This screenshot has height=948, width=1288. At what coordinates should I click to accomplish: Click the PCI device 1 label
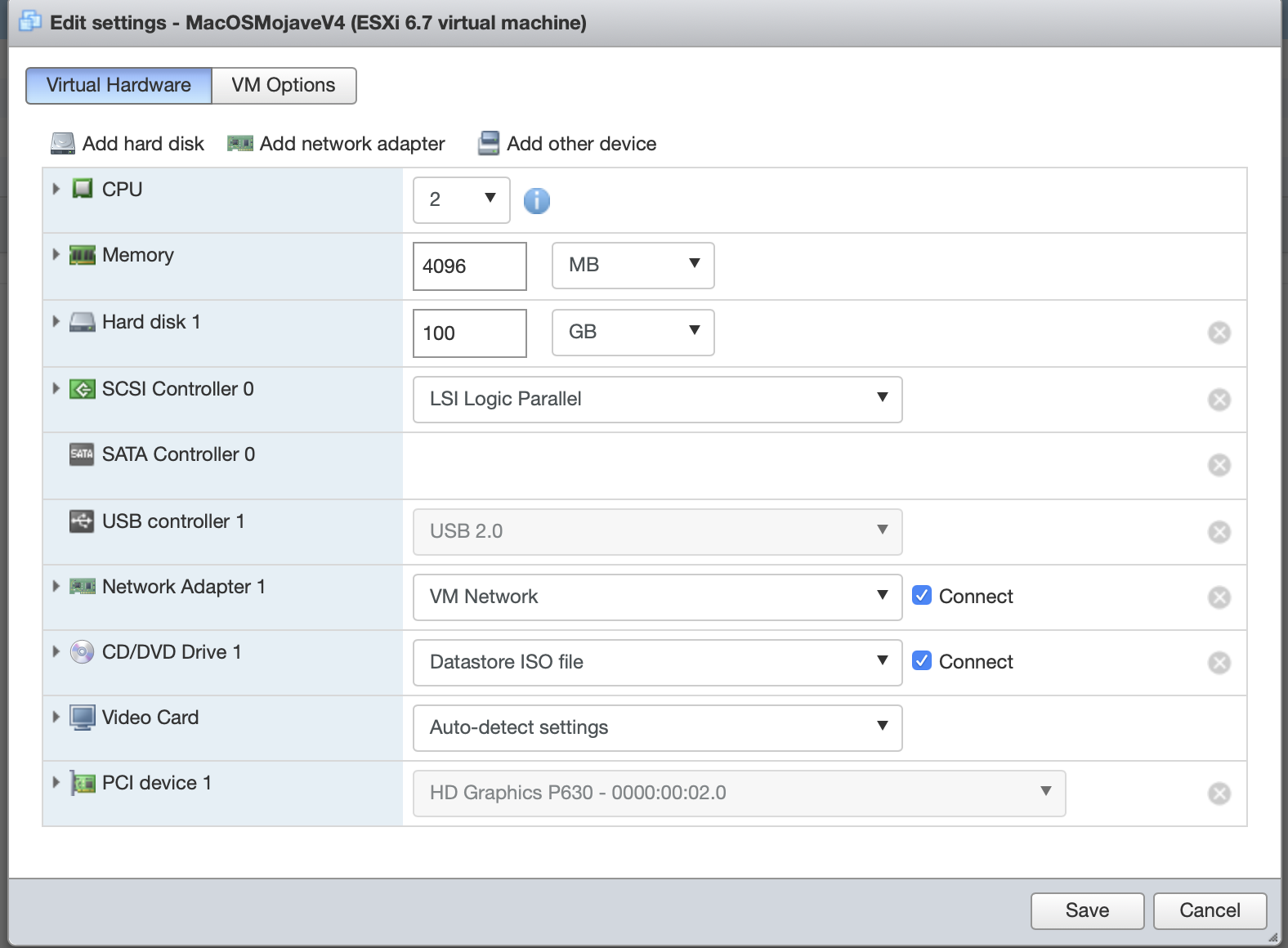click(x=157, y=783)
